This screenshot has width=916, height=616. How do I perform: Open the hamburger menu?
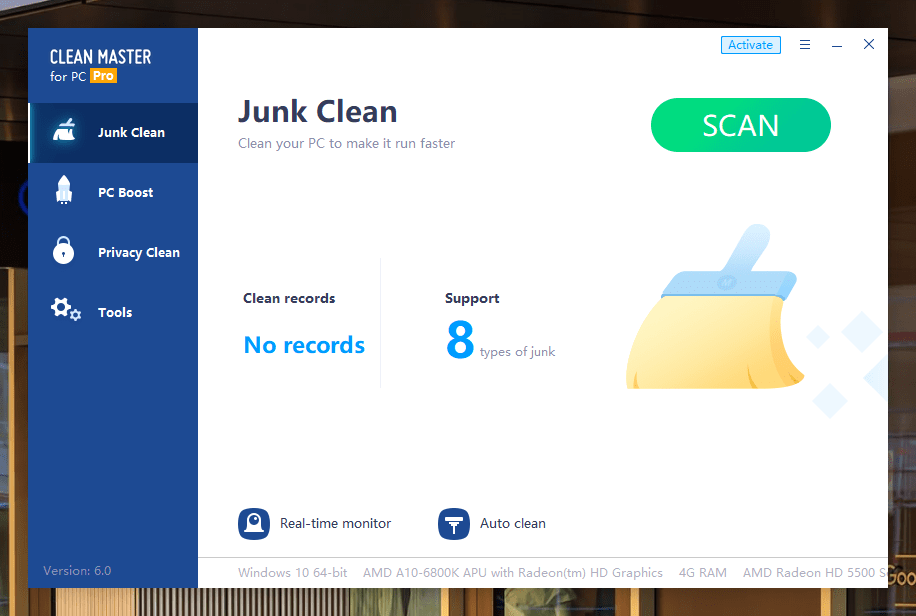coord(805,44)
